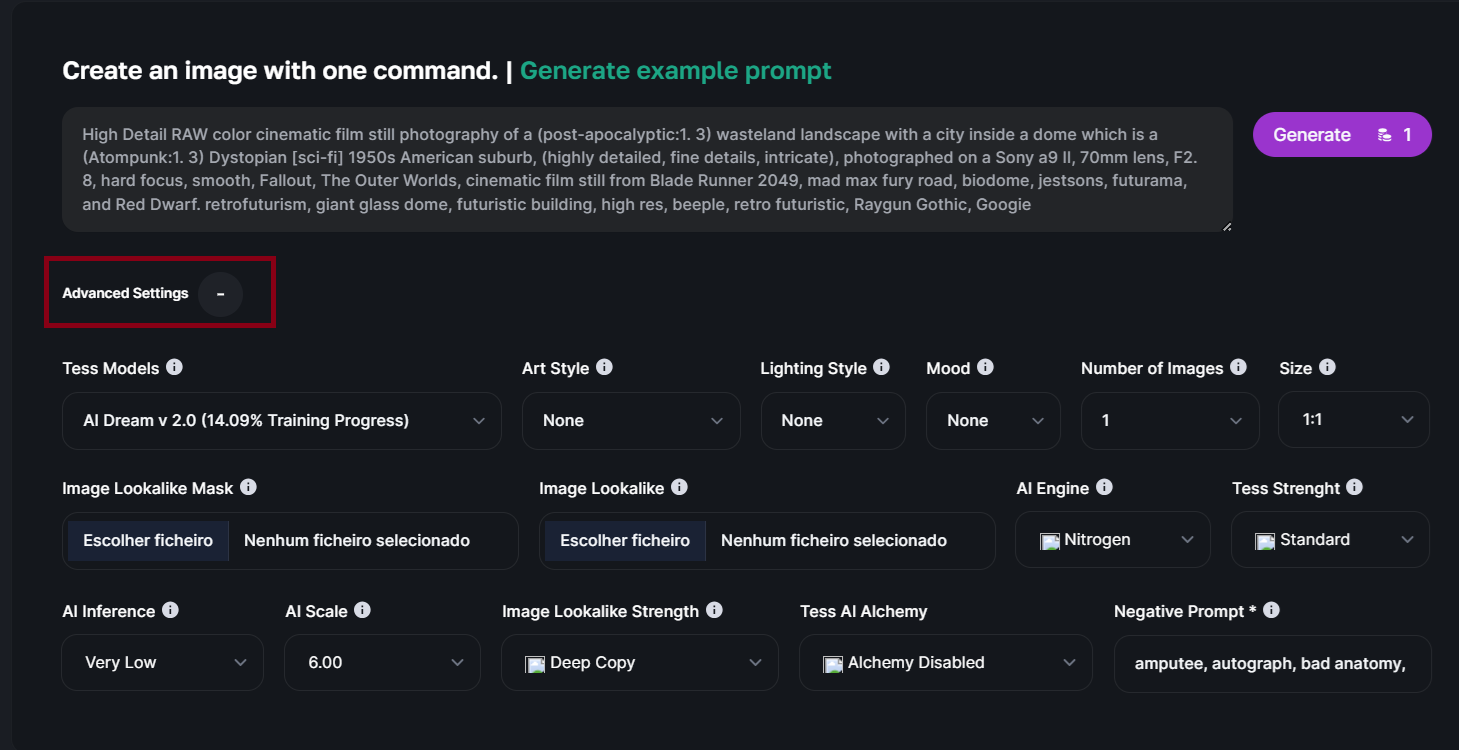The height and width of the screenshot is (750, 1459).
Task: Open the Number of Images dropdown
Action: pyautogui.click(x=1170, y=421)
